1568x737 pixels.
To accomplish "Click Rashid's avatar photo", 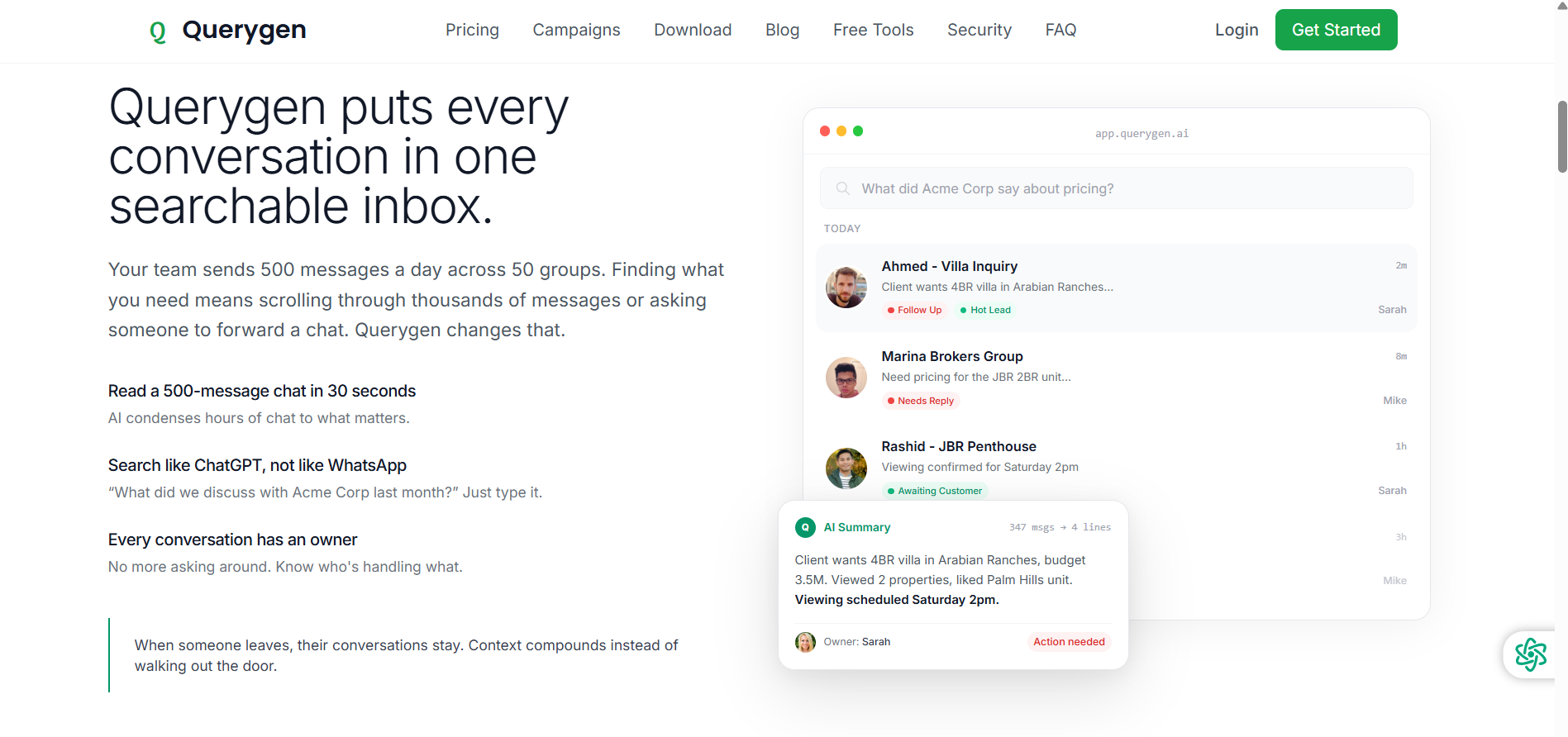I will (846, 468).
